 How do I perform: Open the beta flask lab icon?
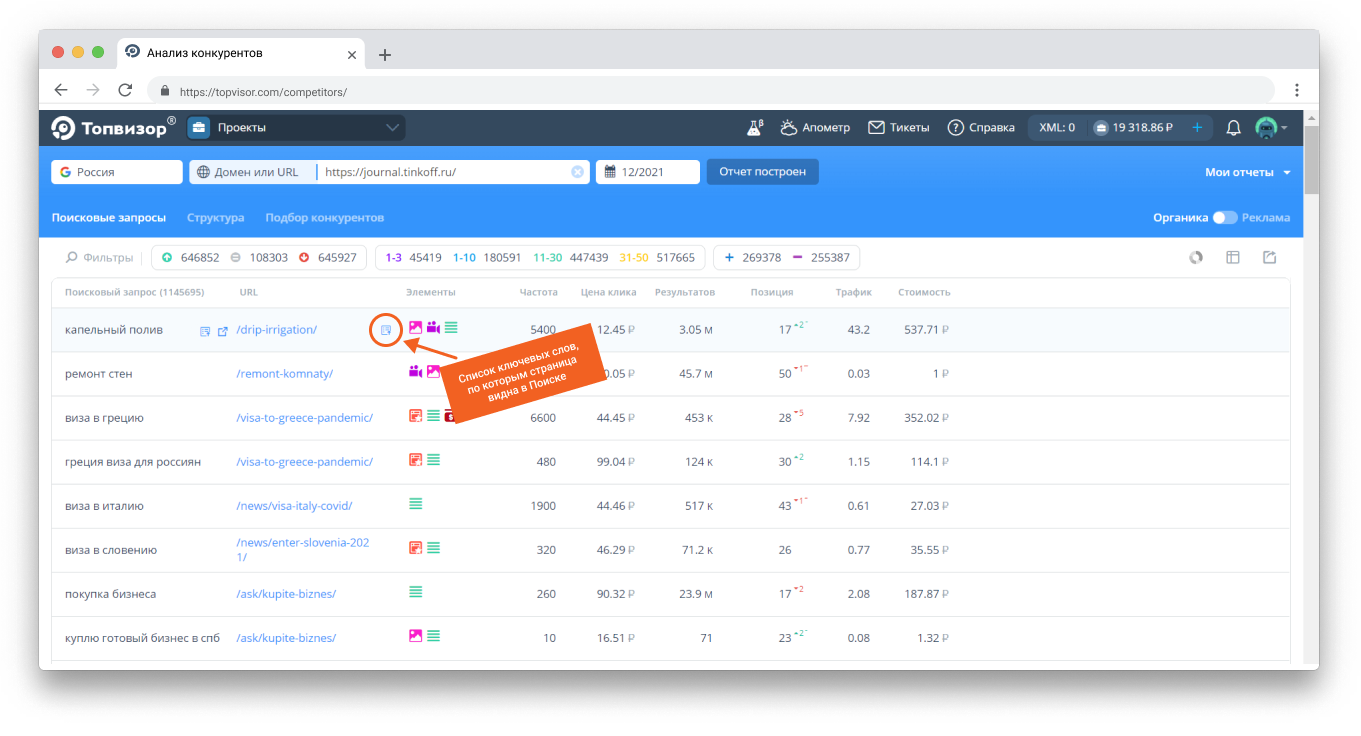[x=755, y=127]
